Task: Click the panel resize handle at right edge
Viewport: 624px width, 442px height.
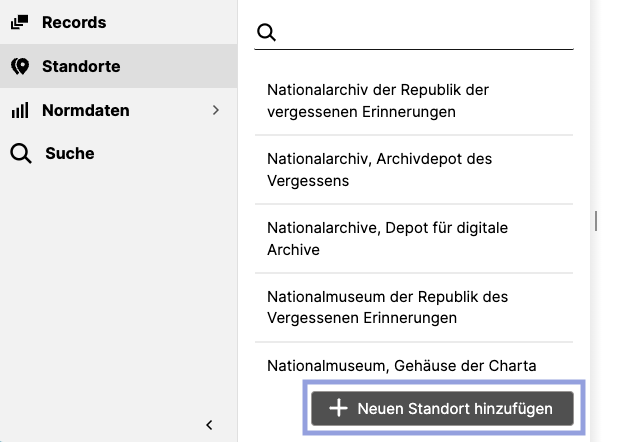Action: pos(596,221)
